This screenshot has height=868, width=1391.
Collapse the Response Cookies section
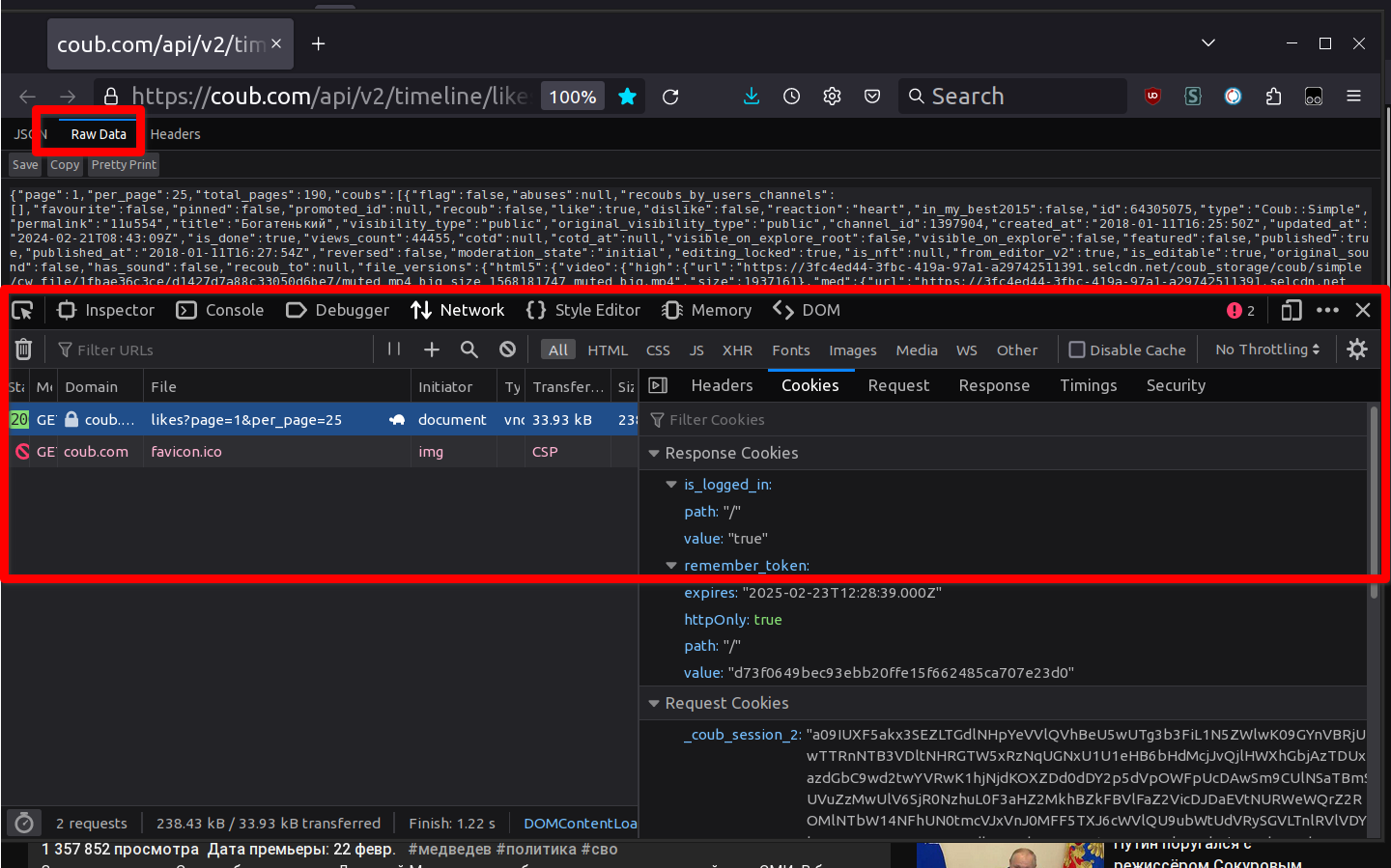tap(654, 453)
